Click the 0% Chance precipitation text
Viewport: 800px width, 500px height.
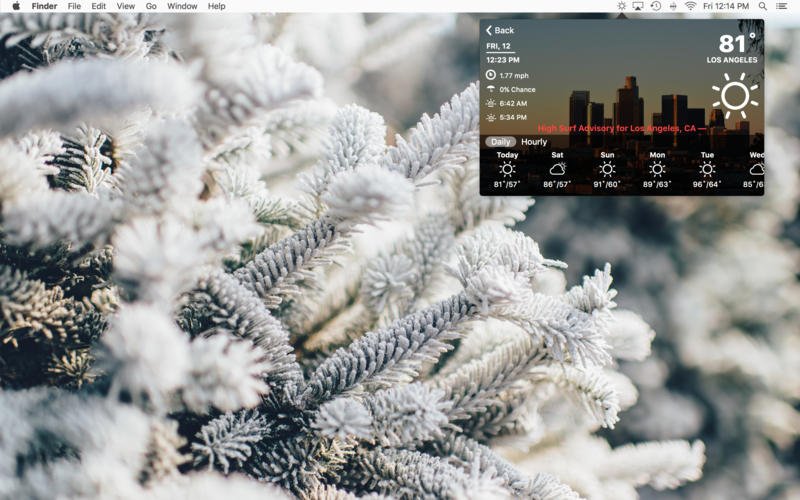click(x=517, y=89)
